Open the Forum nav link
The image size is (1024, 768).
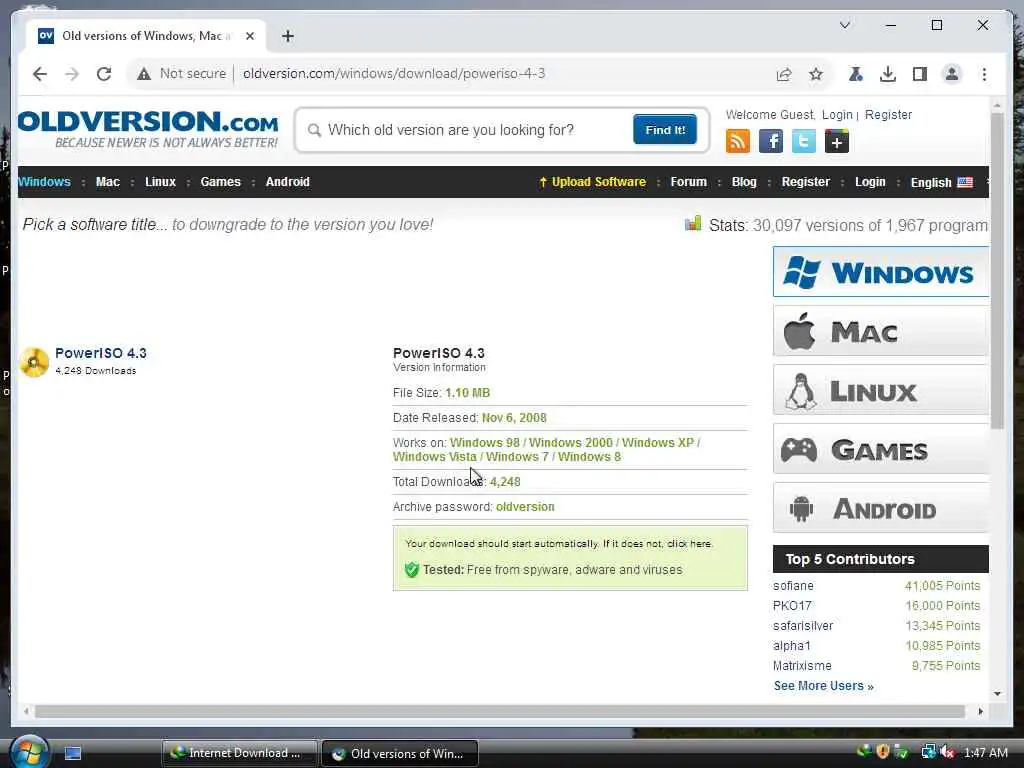point(688,182)
